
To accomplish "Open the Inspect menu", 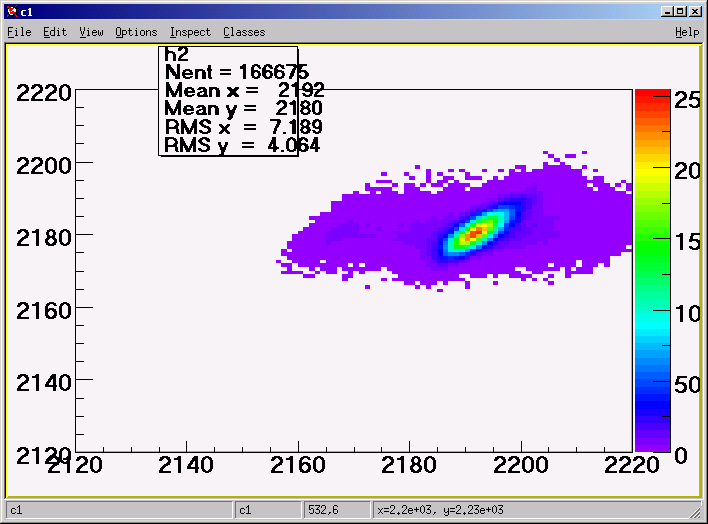I will pos(190,32).
